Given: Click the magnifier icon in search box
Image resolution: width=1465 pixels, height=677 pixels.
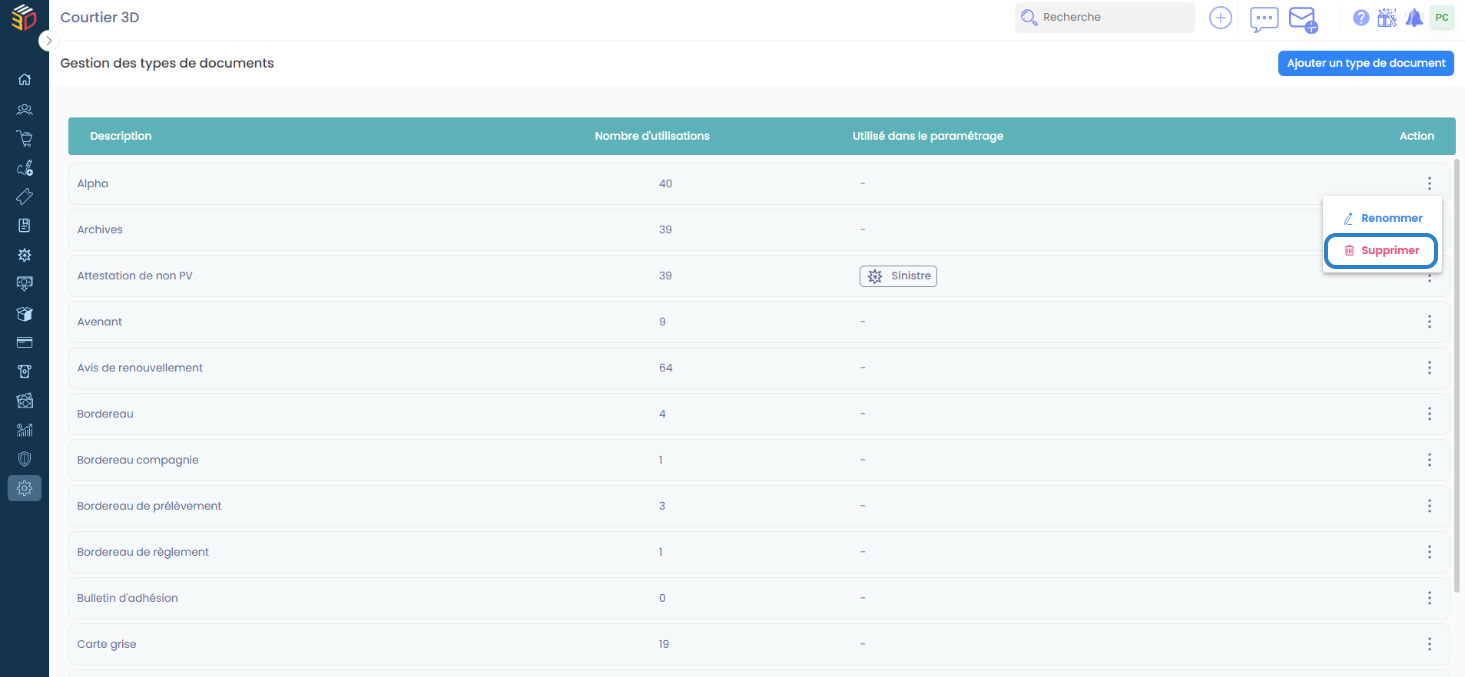Looking at the screenshot, I should 1028,17.
